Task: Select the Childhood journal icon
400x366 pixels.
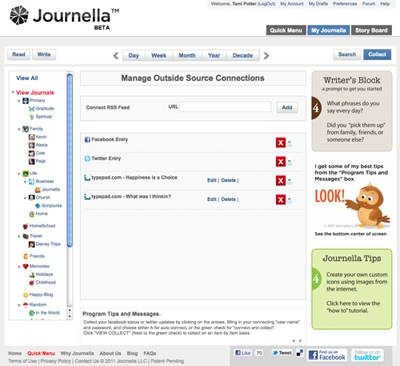Action: point(32,283)
